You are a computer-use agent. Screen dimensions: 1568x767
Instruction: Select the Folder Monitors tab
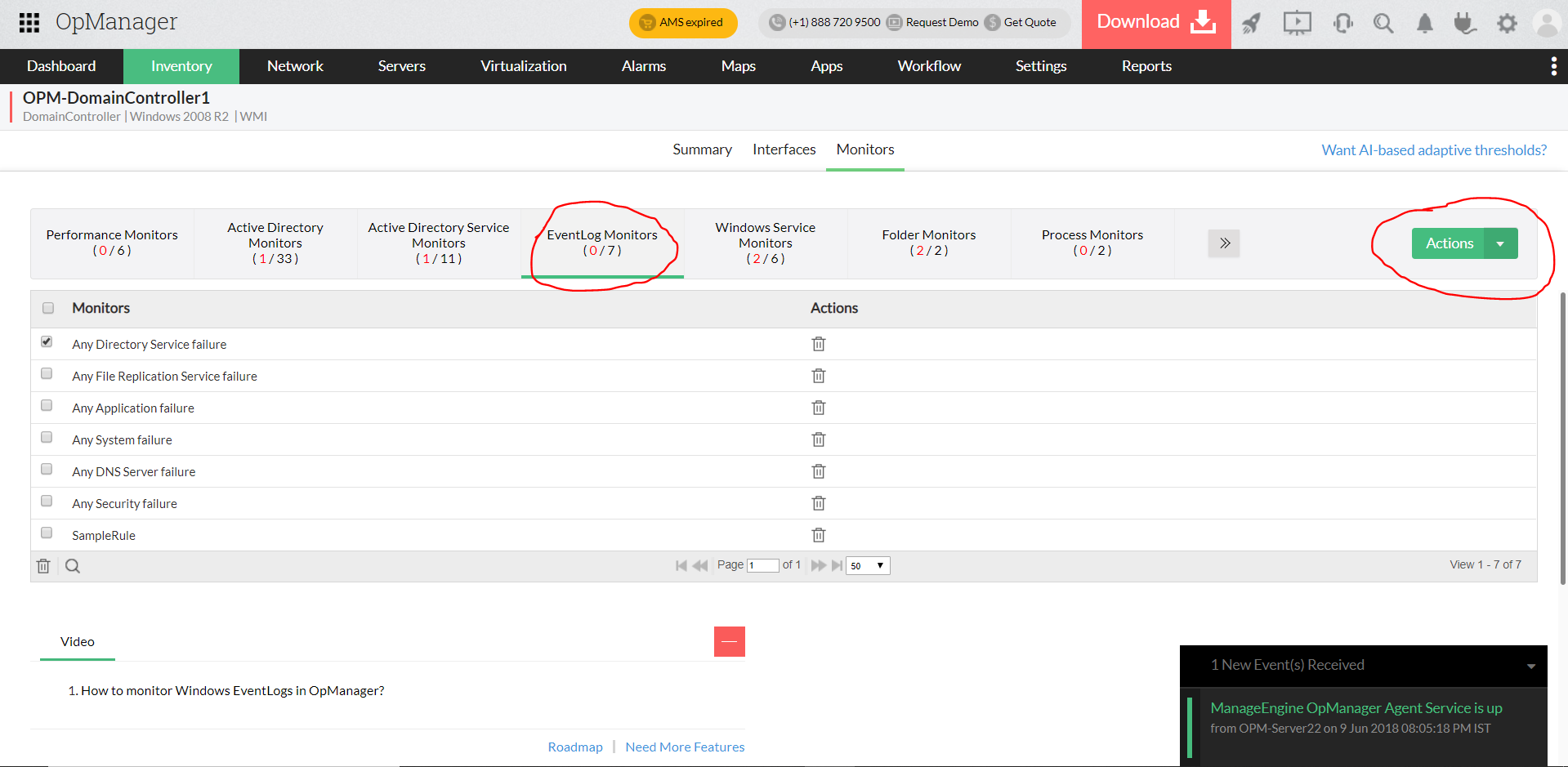point(929,243)
